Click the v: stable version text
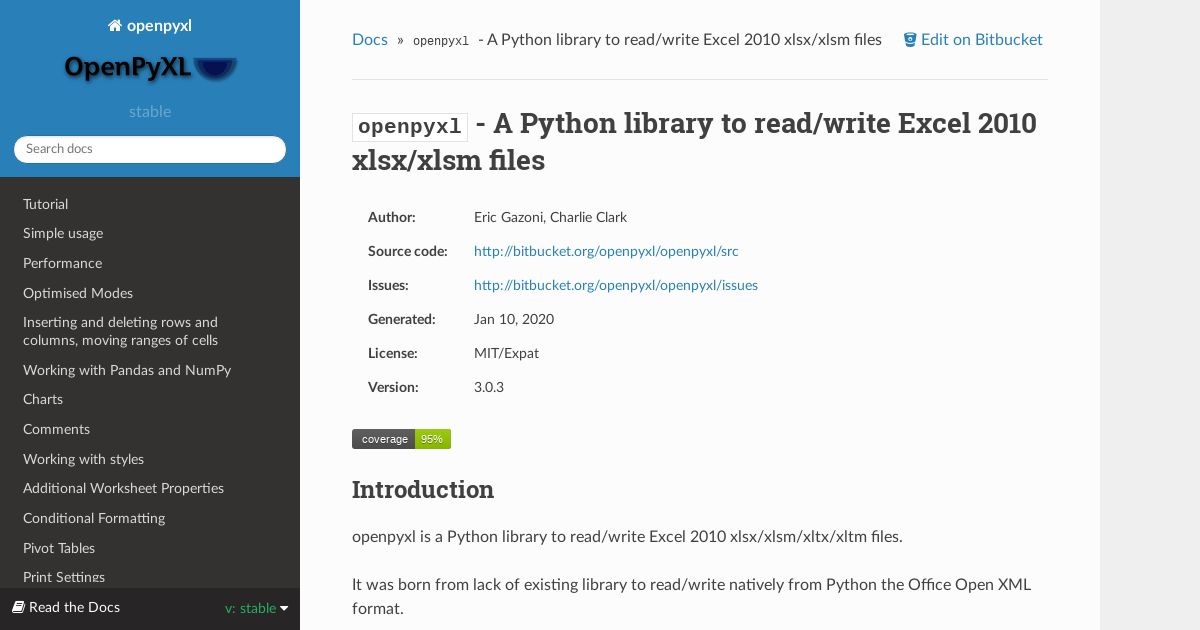Image resolution: width=1200 pixels, height=630 pixels. pos(250,608)
